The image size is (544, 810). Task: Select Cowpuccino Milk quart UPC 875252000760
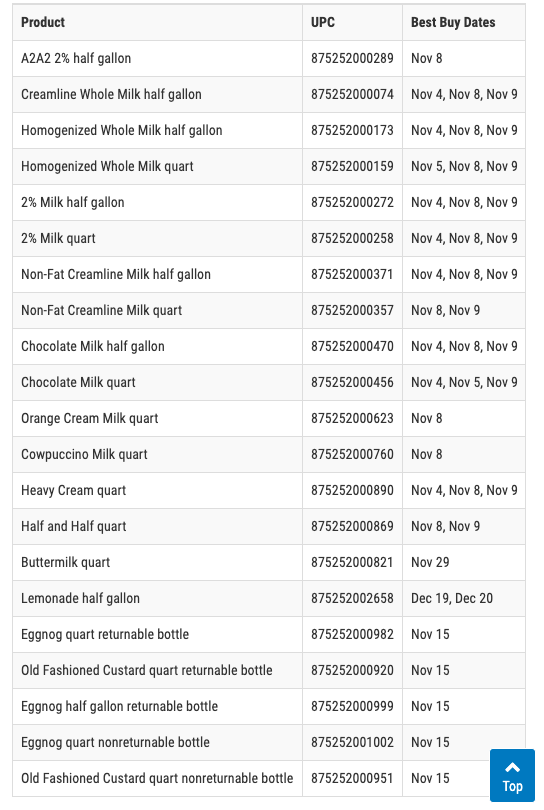(x=352, y=455)
